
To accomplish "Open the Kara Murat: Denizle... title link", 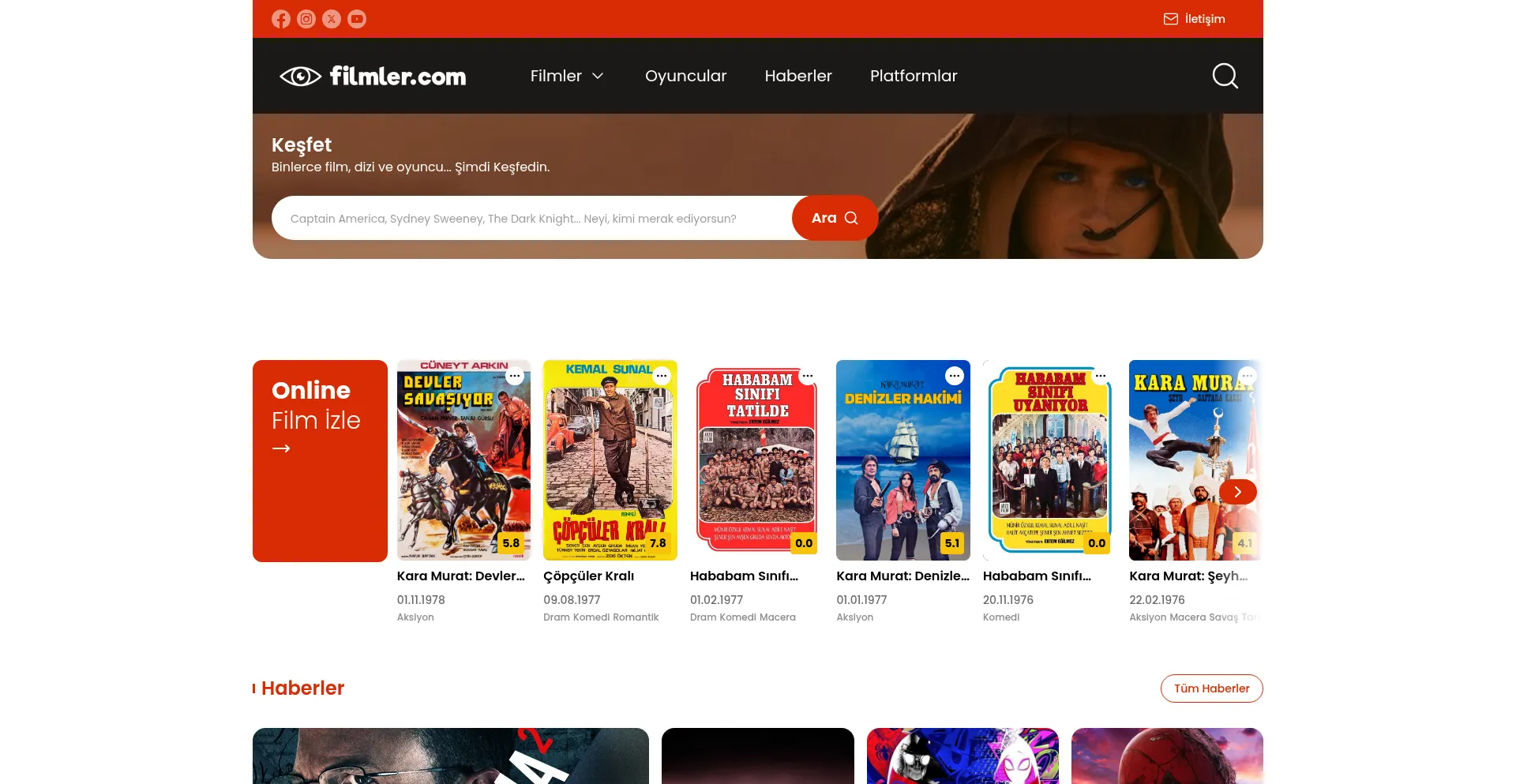I will tap(902, 576).
